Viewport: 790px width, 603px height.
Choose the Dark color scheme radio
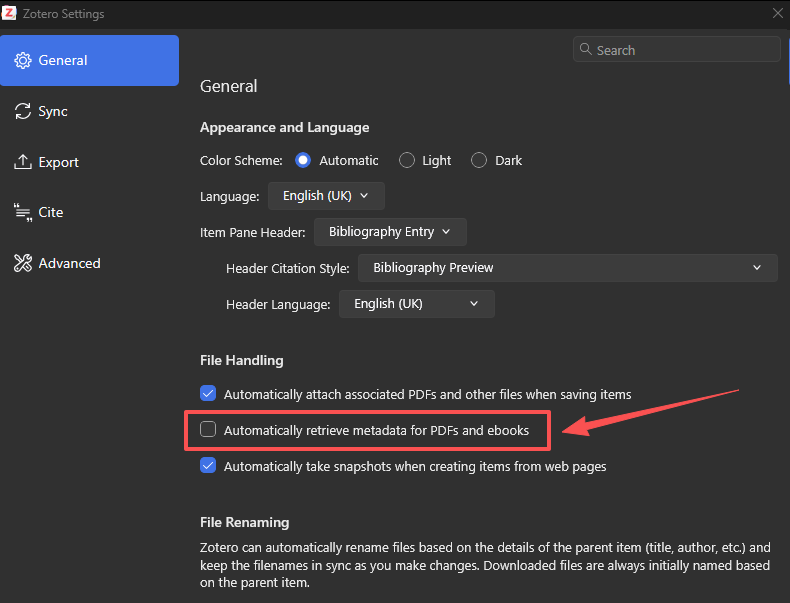coord(479,160)
